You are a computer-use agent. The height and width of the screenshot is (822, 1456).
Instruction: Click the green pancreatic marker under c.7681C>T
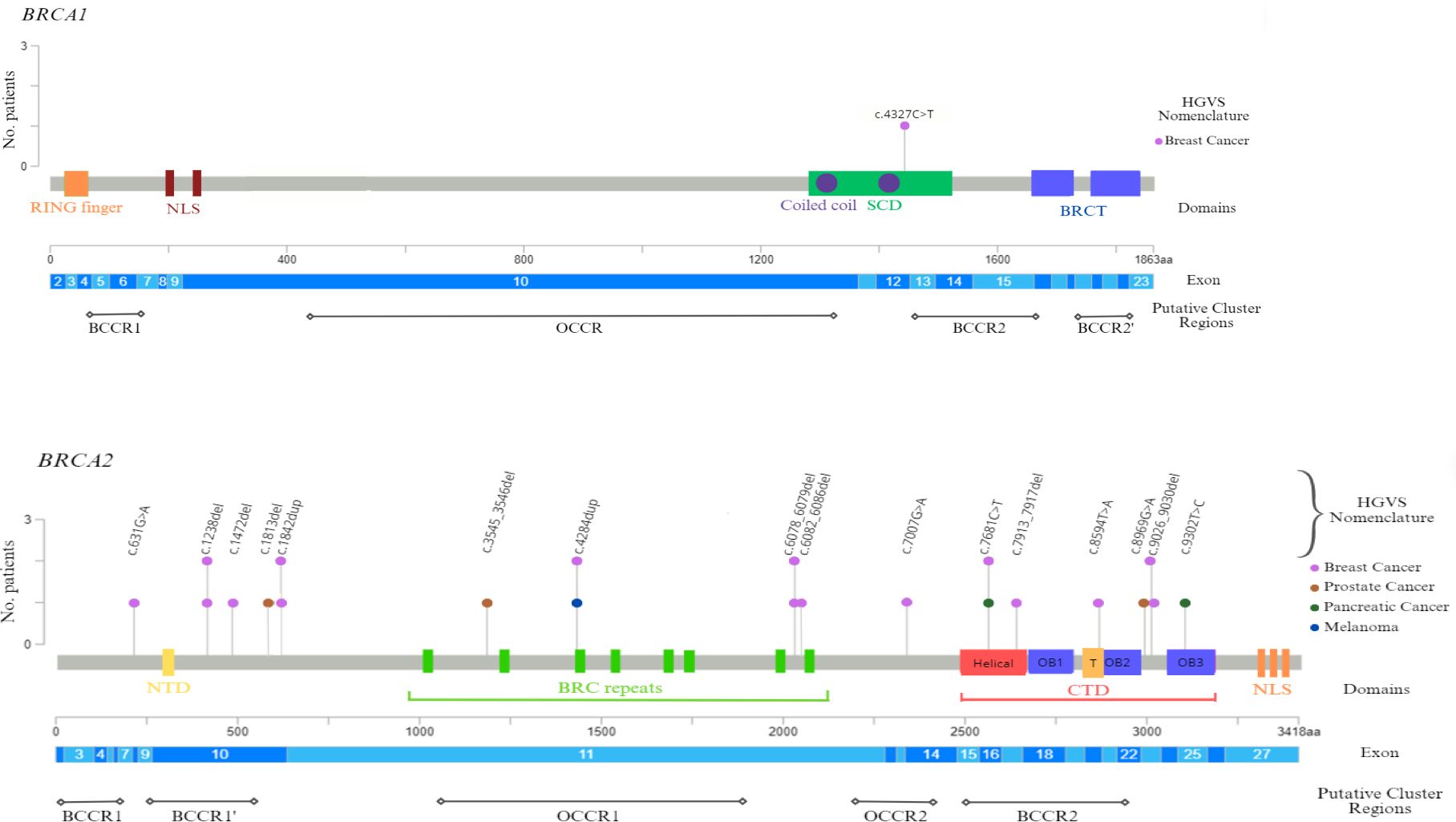[989, 603]
